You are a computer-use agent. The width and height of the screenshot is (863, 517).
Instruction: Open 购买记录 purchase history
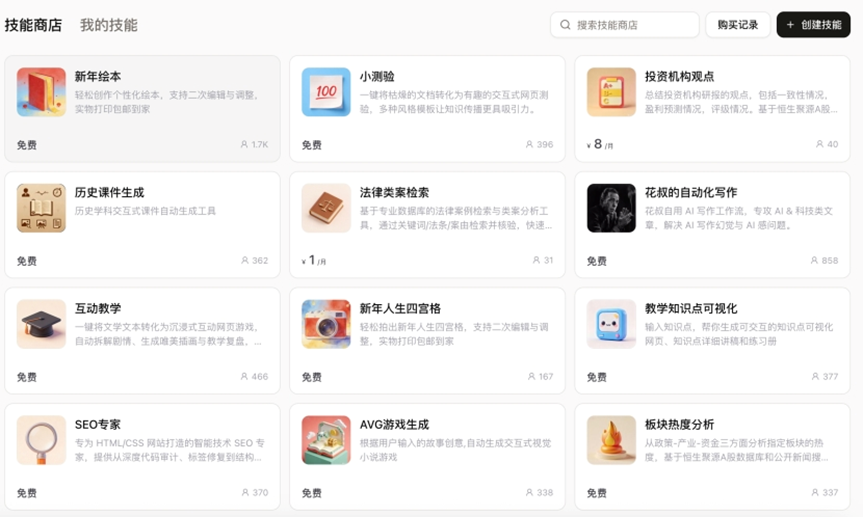tap(738, 25)
